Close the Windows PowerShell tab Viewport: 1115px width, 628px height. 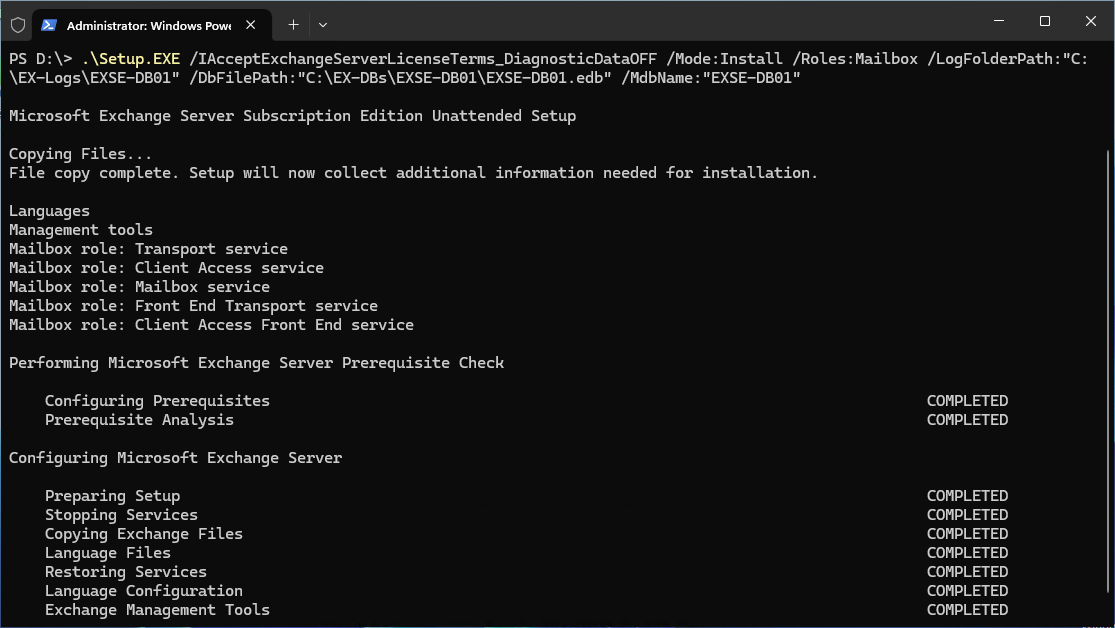point(250,25)
